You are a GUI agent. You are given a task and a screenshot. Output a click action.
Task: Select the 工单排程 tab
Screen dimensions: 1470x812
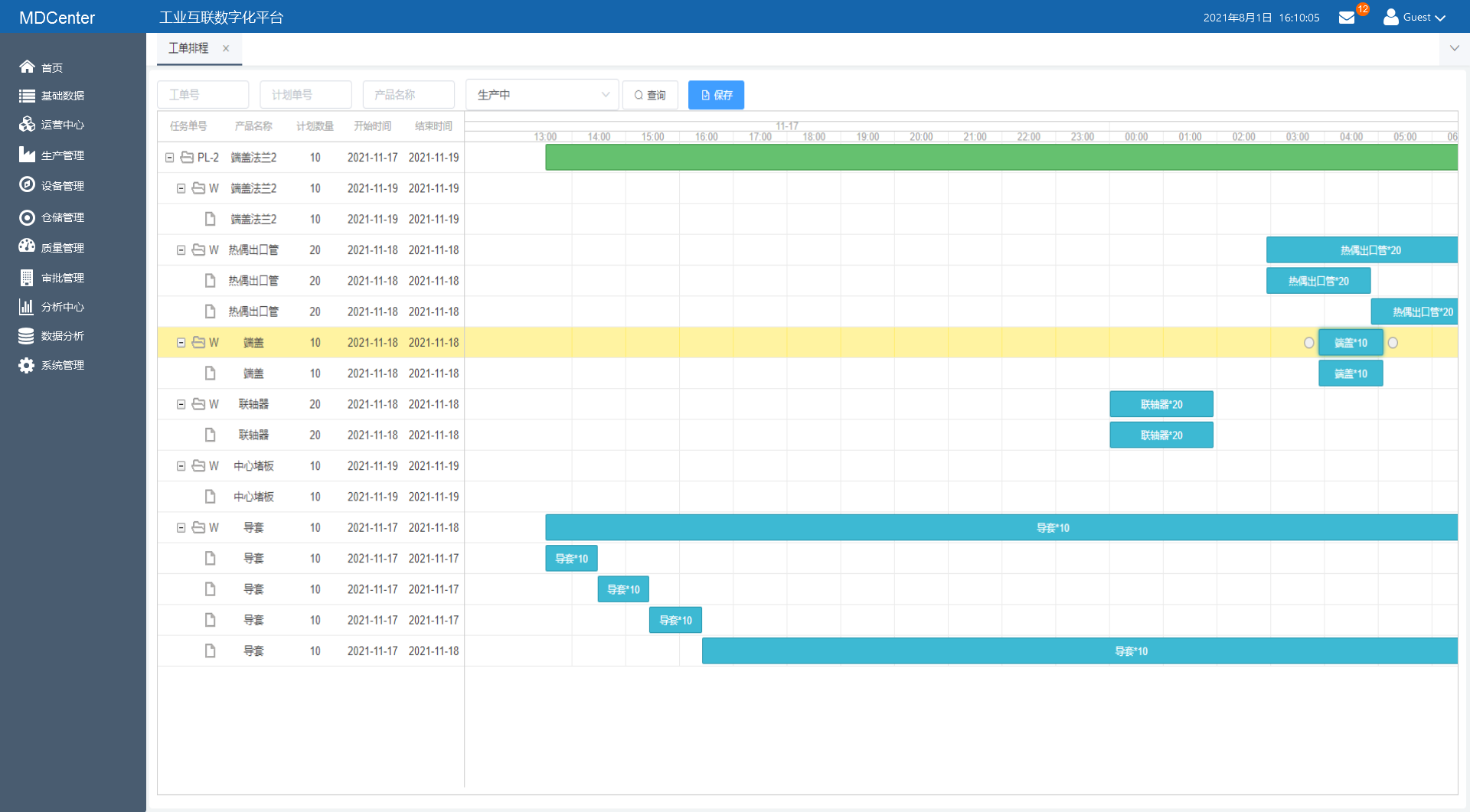pos(188,48)
